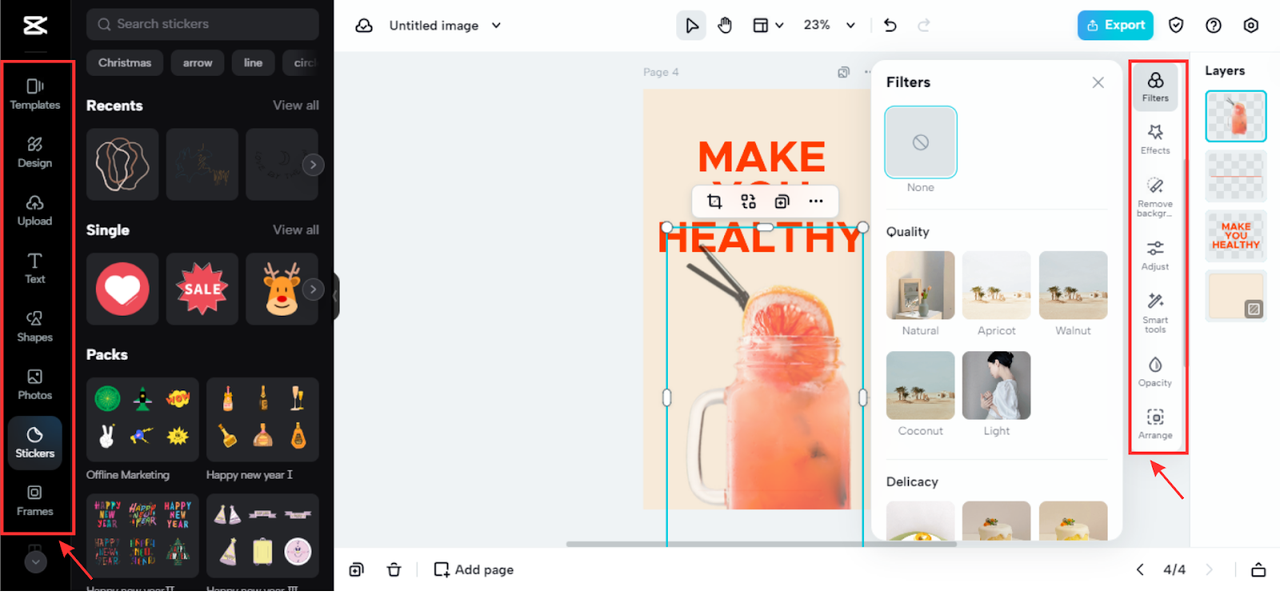Open the Effects tool

[x=1155, y=139]
